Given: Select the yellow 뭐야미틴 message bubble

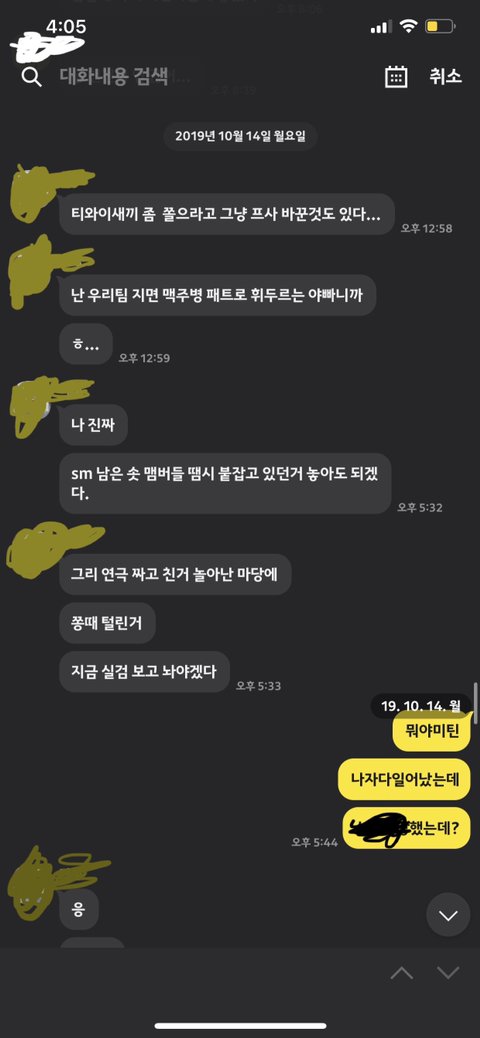Looking at the screenshot, I should (432, 731).
